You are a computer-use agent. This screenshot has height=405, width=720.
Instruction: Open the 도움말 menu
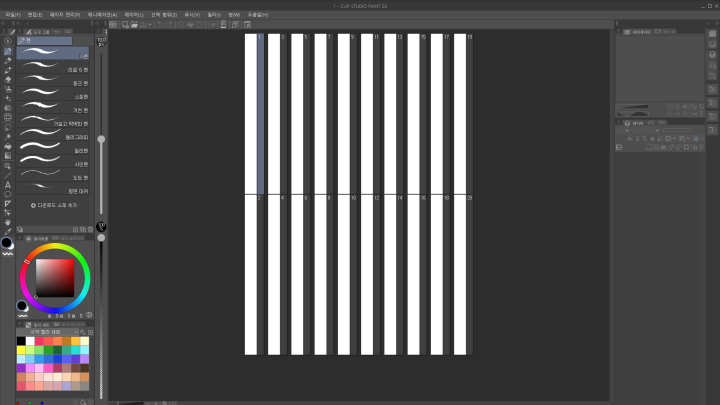coord(258,14)
